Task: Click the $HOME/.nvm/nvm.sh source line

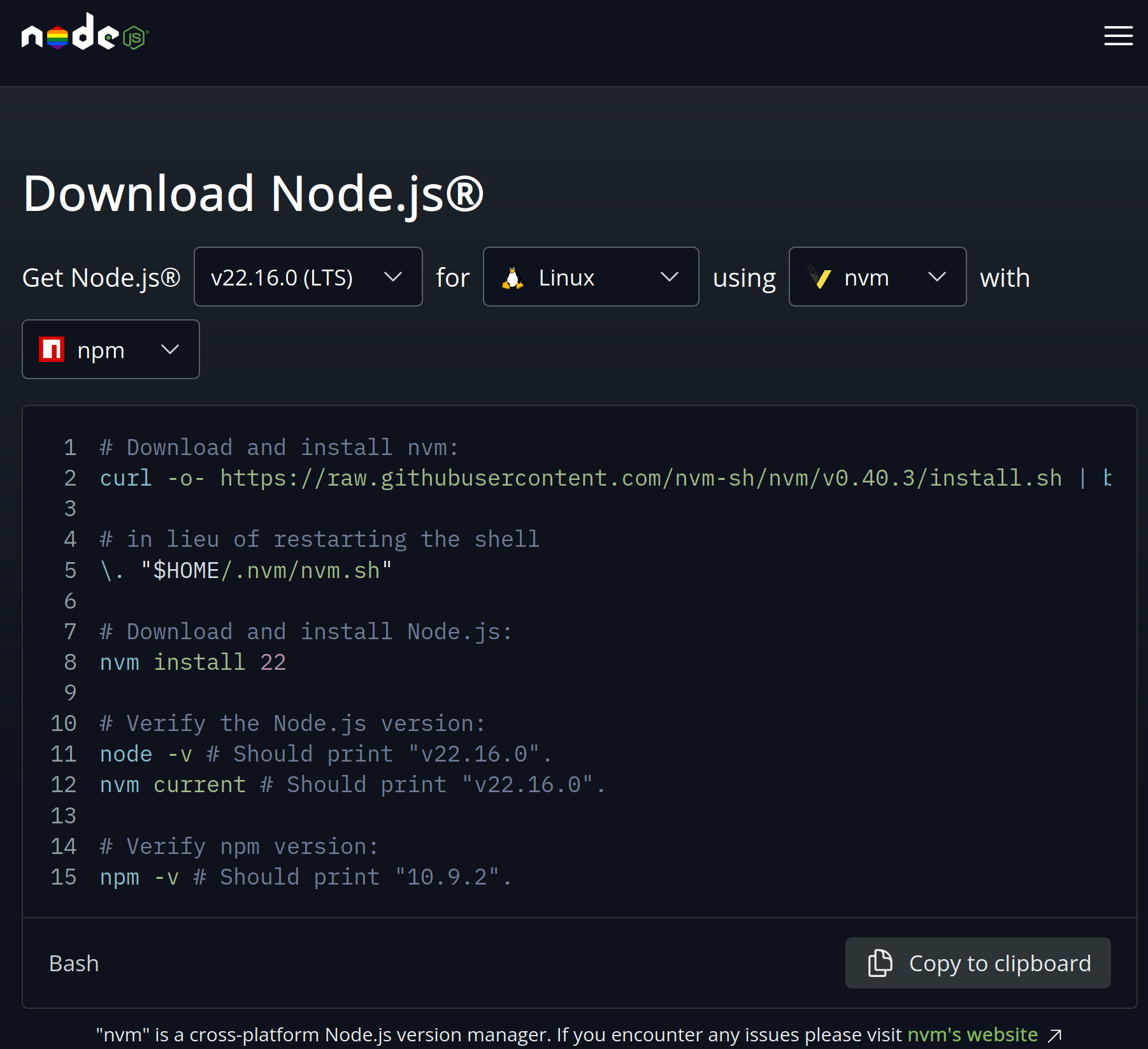Action: [246, 570]
